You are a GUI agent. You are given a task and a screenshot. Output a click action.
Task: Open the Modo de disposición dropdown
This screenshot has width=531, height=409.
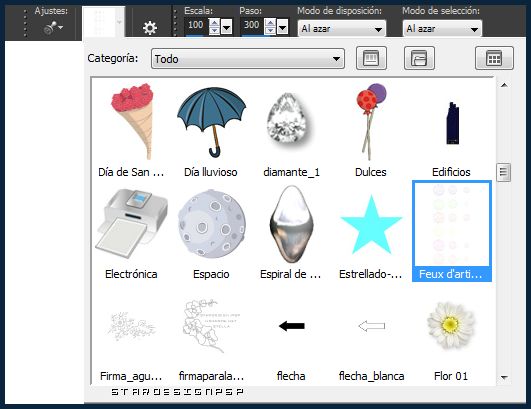(342, 29)
